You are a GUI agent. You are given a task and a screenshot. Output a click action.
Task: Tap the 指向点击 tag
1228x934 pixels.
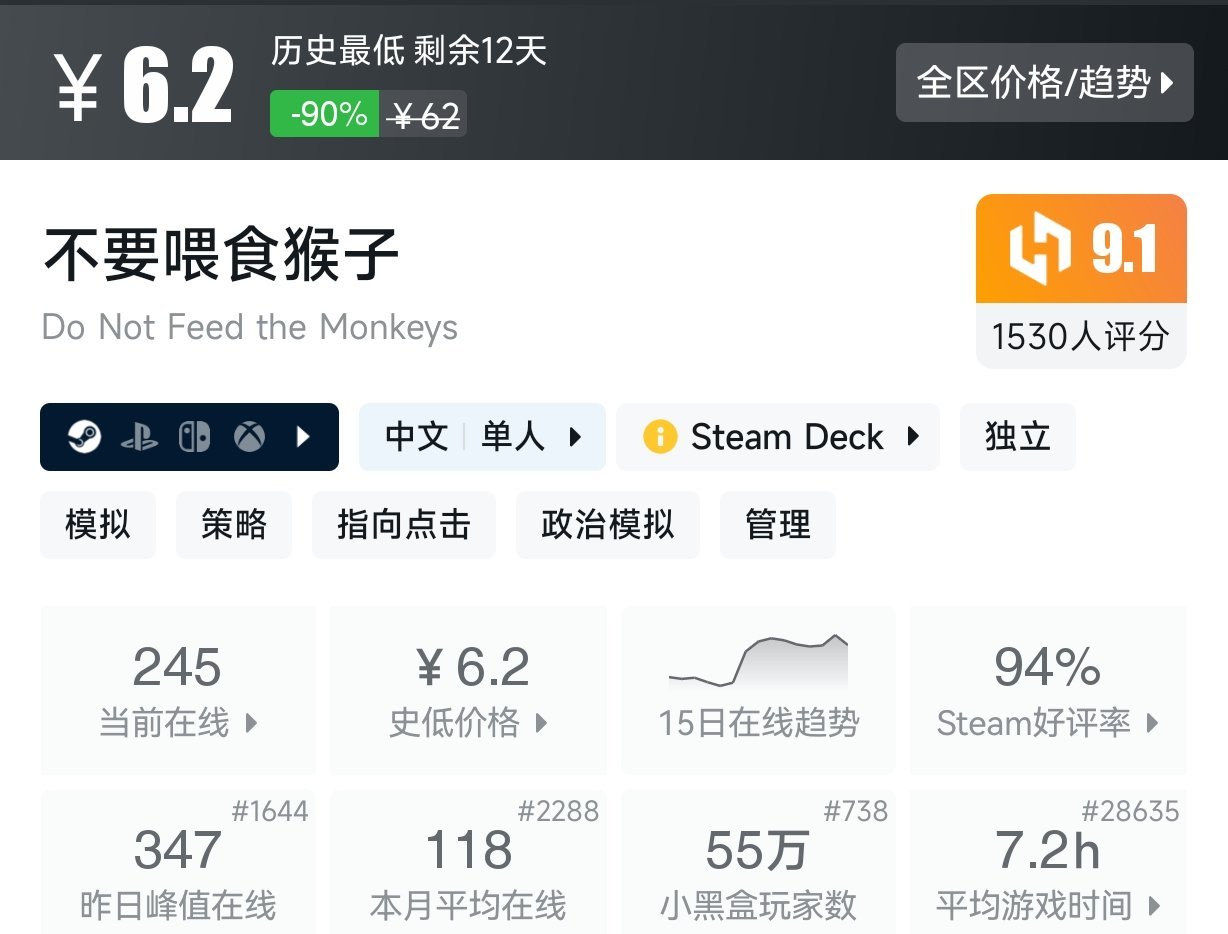(x=403, y=524)
